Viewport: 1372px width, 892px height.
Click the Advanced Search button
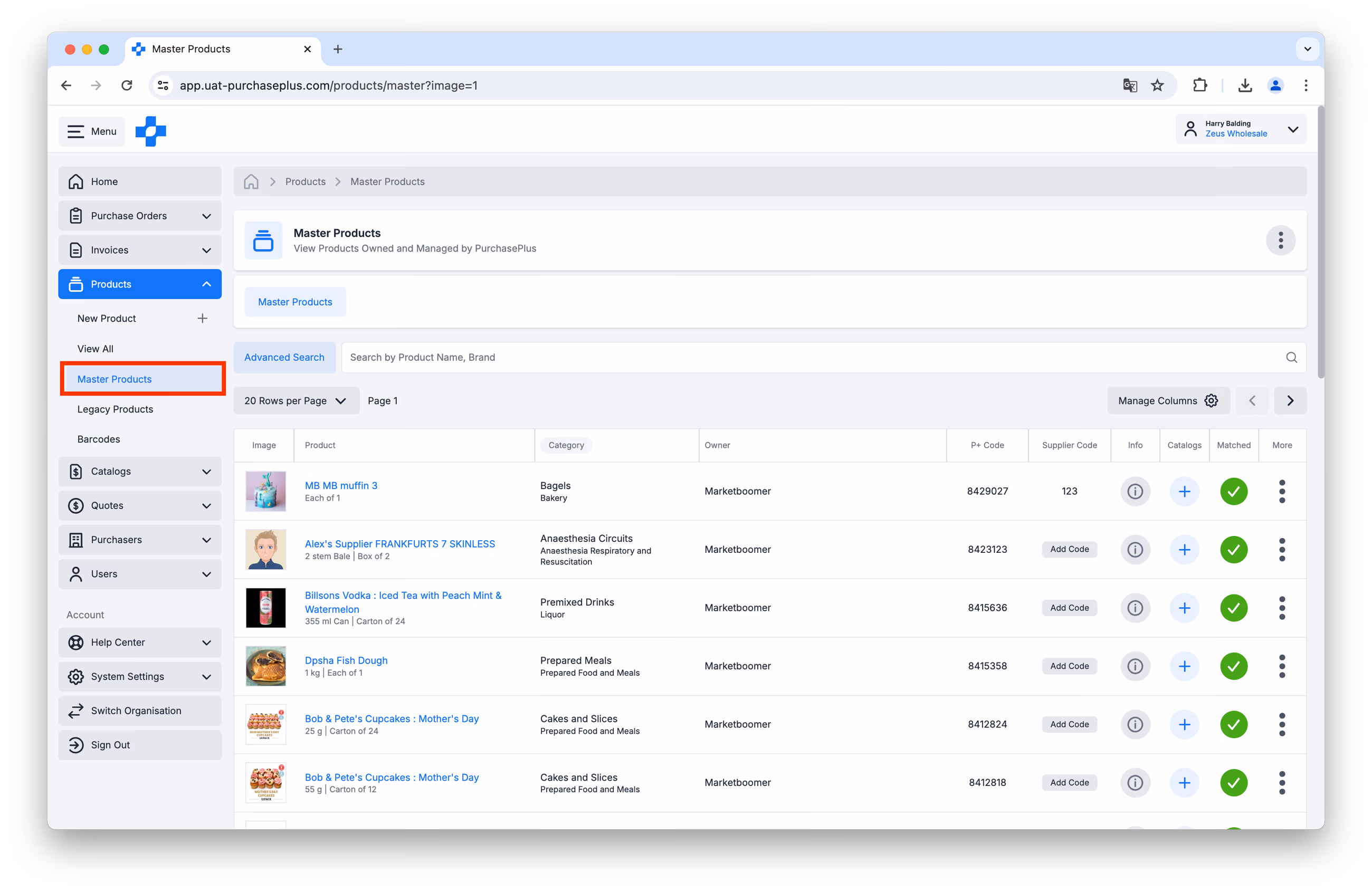pos(284,357)
